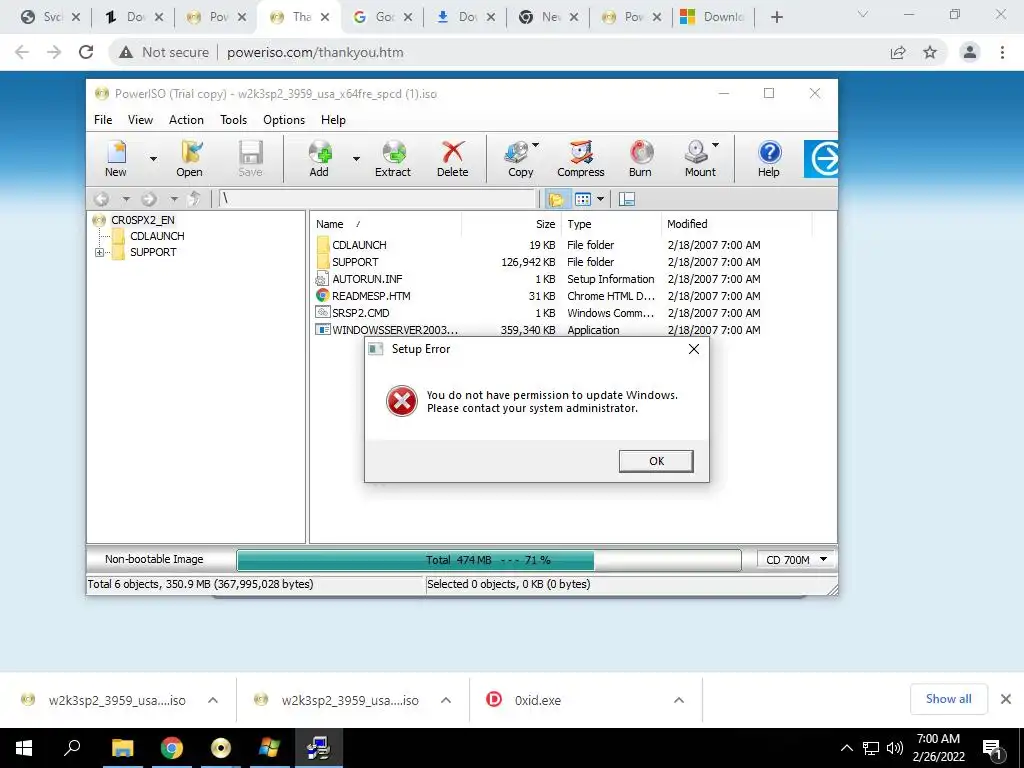Open the Help menu in menu bar
1024x768 pixels.
[333, 120]
